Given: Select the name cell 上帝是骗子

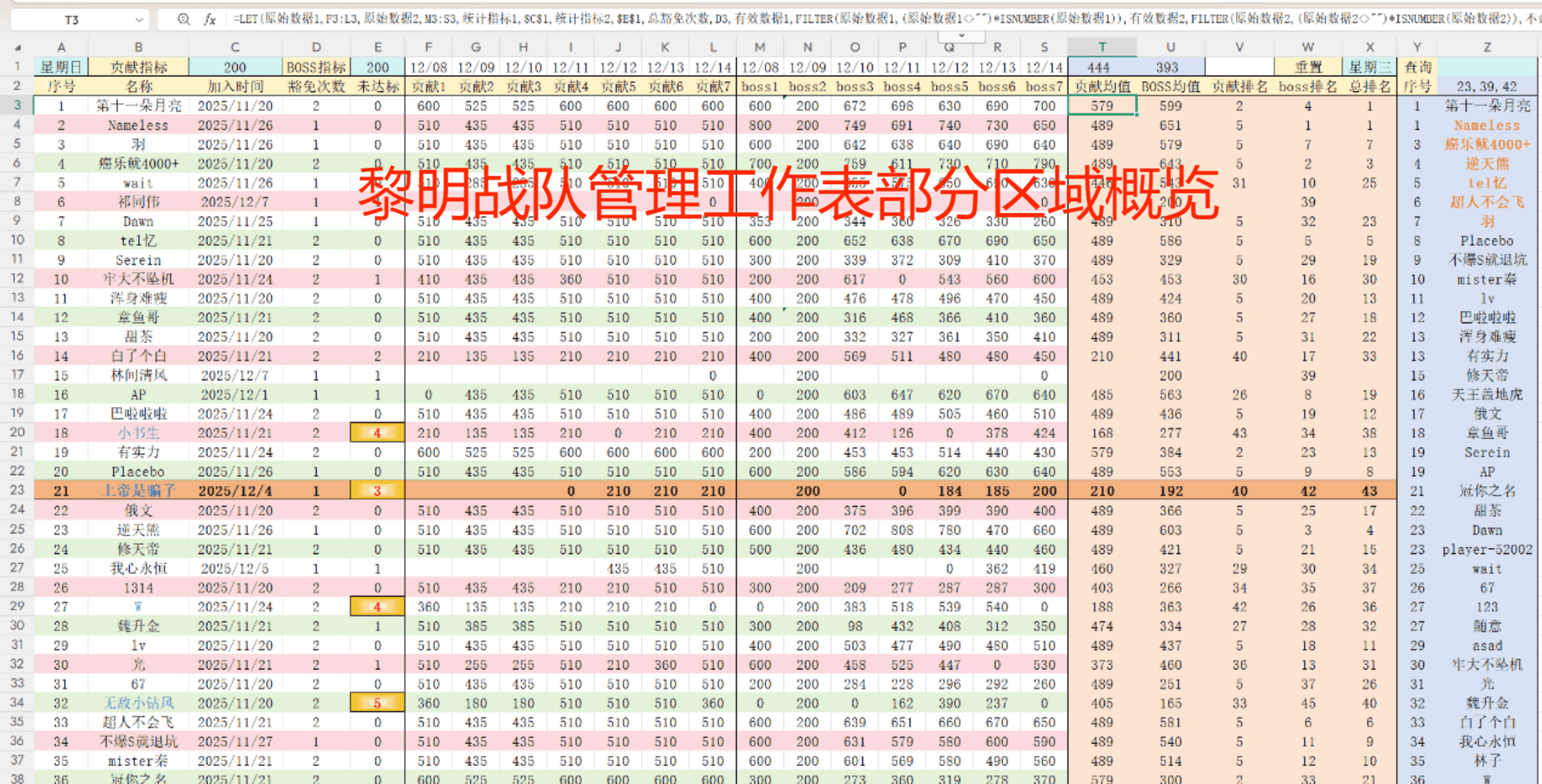Looking at the screenshot, I should click(138, 491).
